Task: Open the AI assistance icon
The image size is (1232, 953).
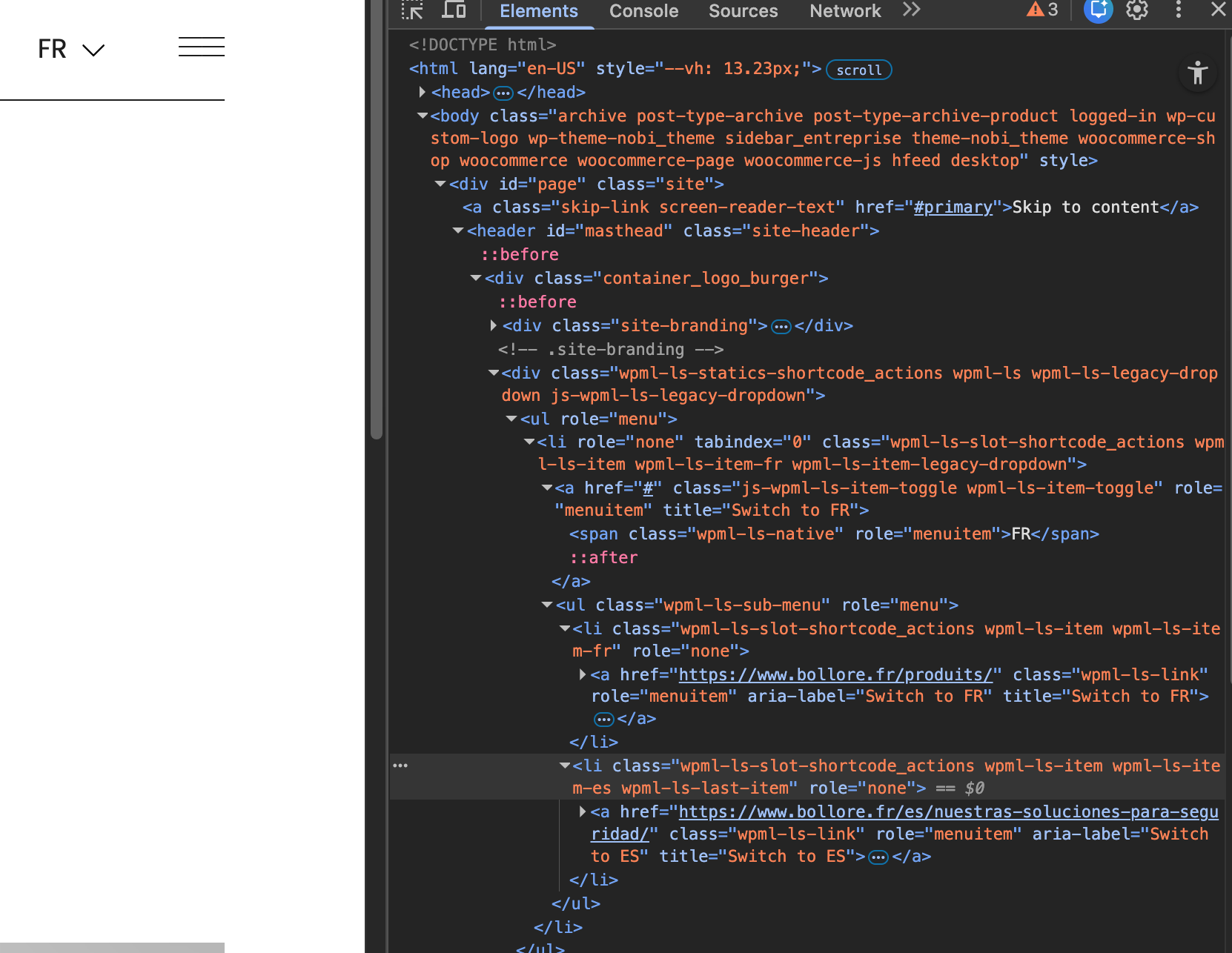Action: pyautogui.click(x=1098, y=10)
